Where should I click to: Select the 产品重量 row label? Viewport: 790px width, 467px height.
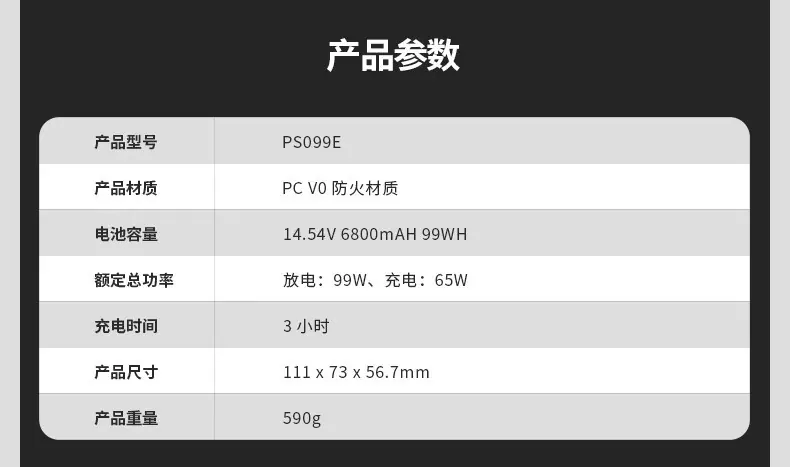[126, 418]
